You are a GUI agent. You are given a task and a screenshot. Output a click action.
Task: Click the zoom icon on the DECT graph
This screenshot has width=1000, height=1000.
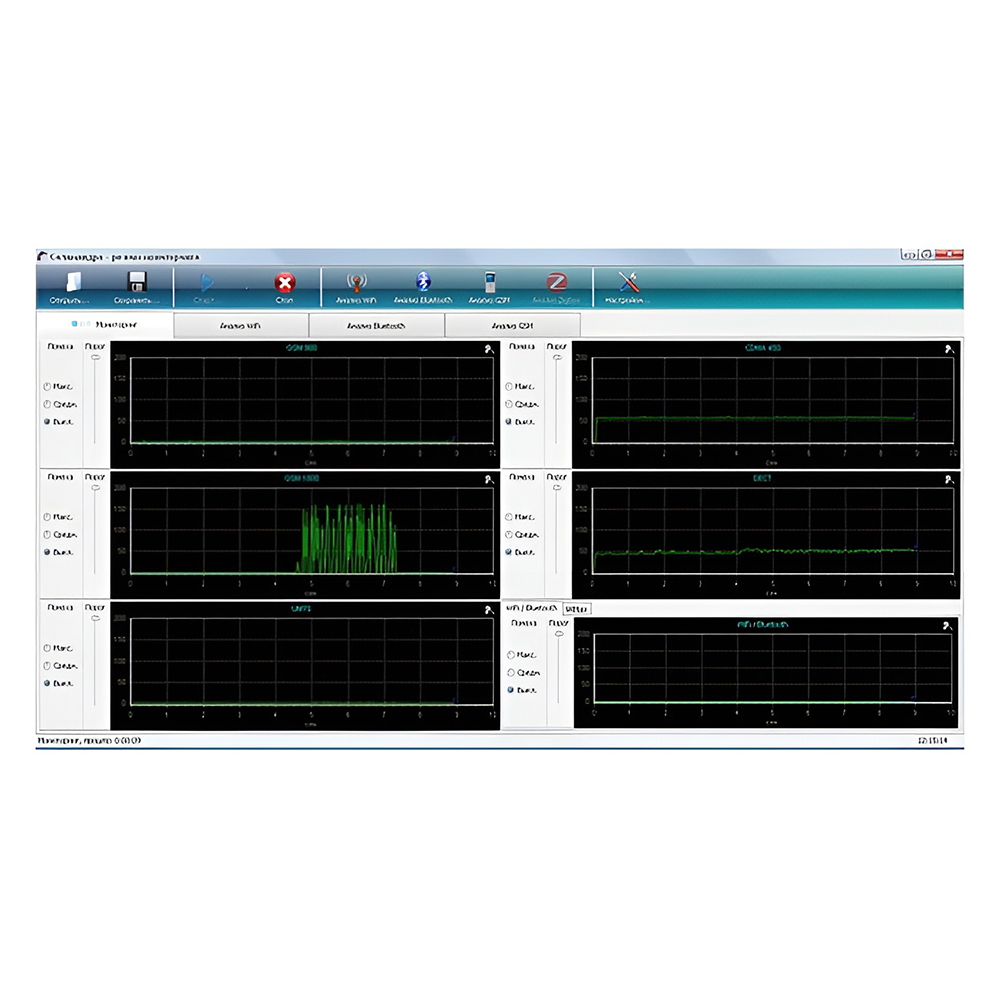pos(948,480)
